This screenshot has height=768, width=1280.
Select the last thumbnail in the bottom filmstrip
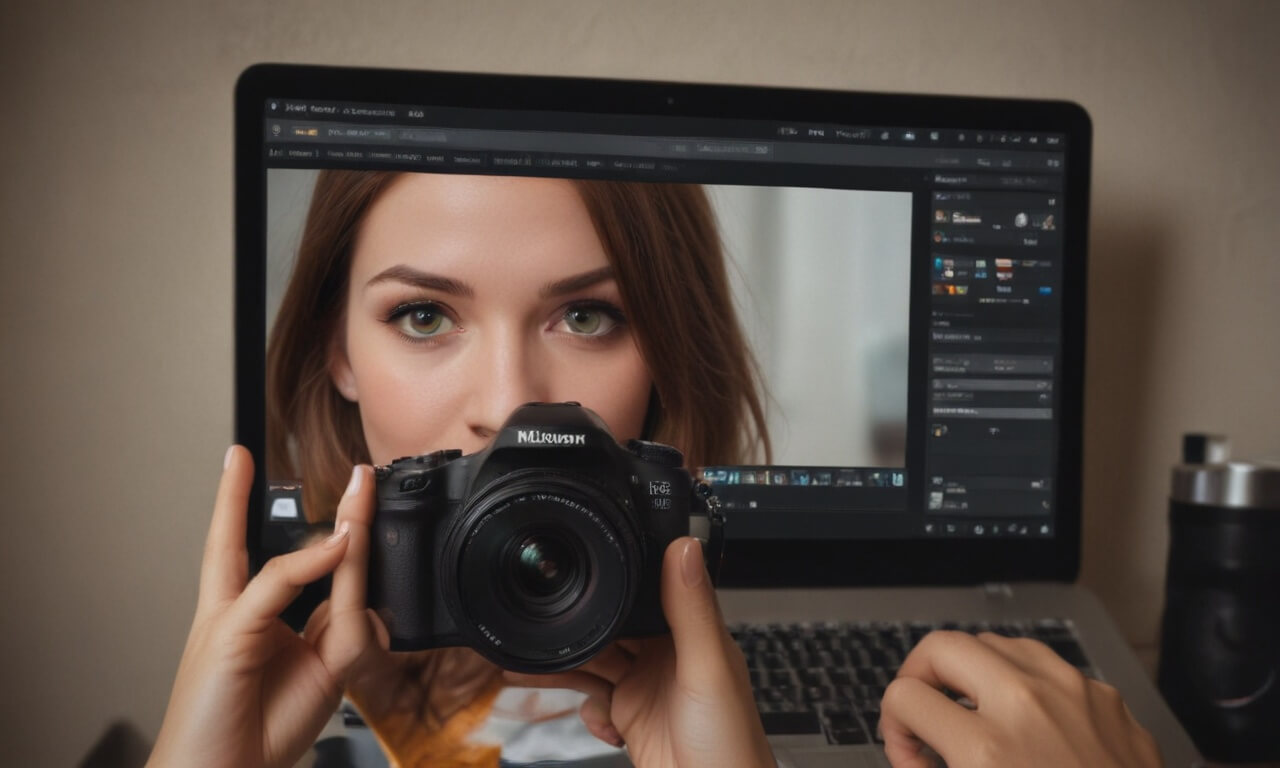[x=898, y=478]
